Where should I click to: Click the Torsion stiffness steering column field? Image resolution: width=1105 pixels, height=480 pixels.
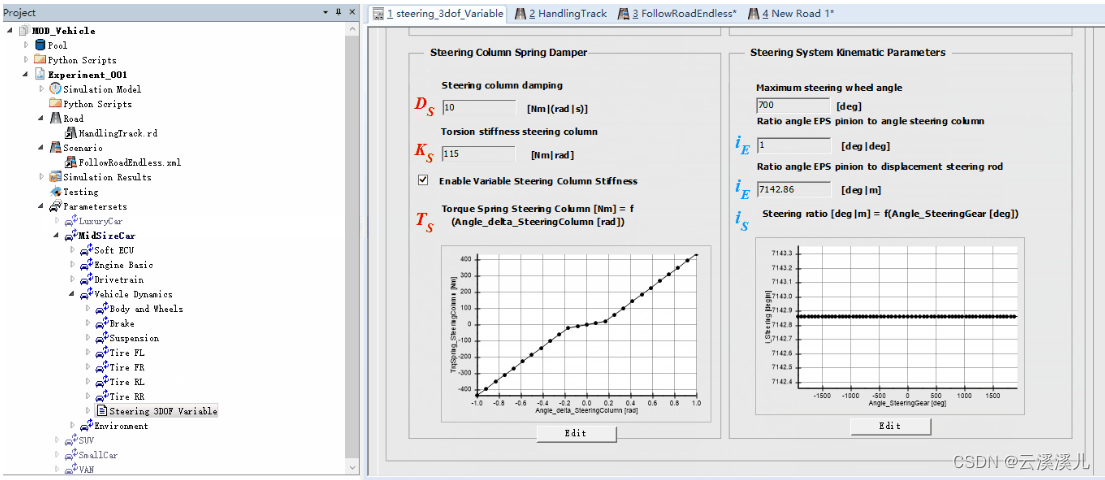tap(479, 154)
